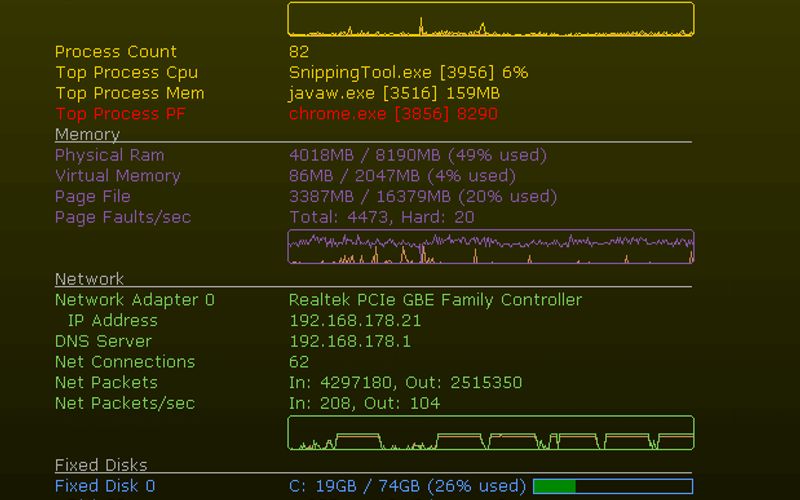Click the red chrome.exe page fault entry
The height and width of the screenshot is (500, 800).
(393, 114)
